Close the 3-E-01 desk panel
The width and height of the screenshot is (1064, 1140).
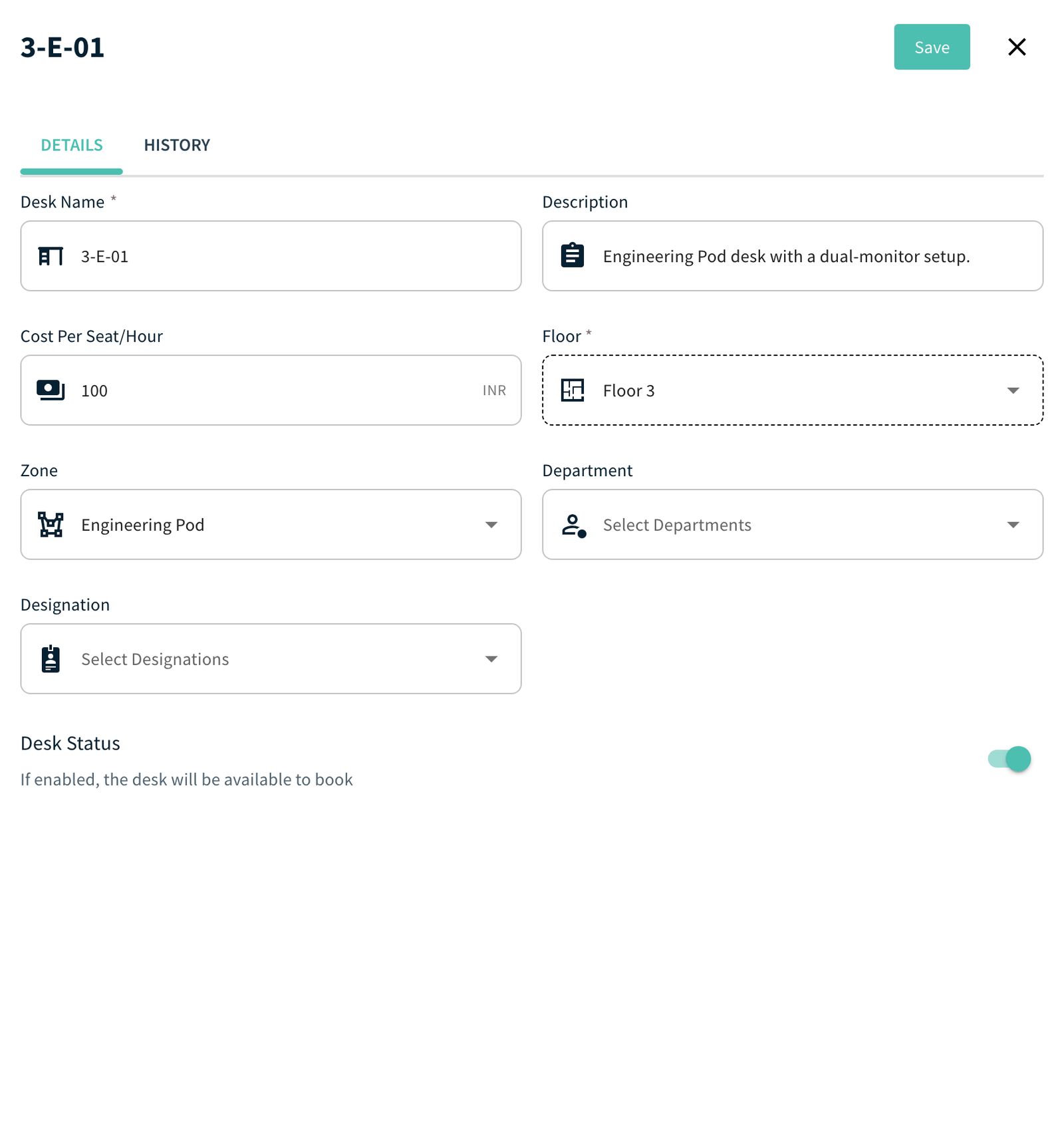point(1017,47)
